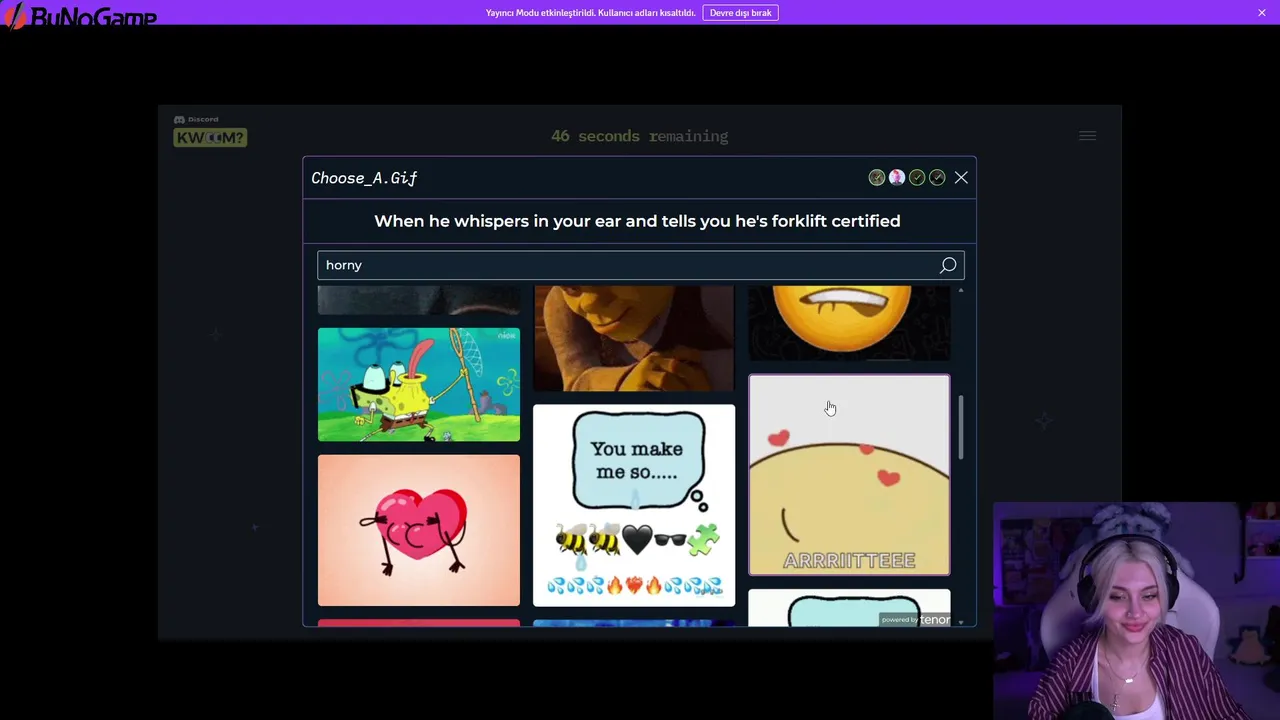1280x720 pixels.
Task: Click the third player checkmark avatar
Action: coord(917,178)
